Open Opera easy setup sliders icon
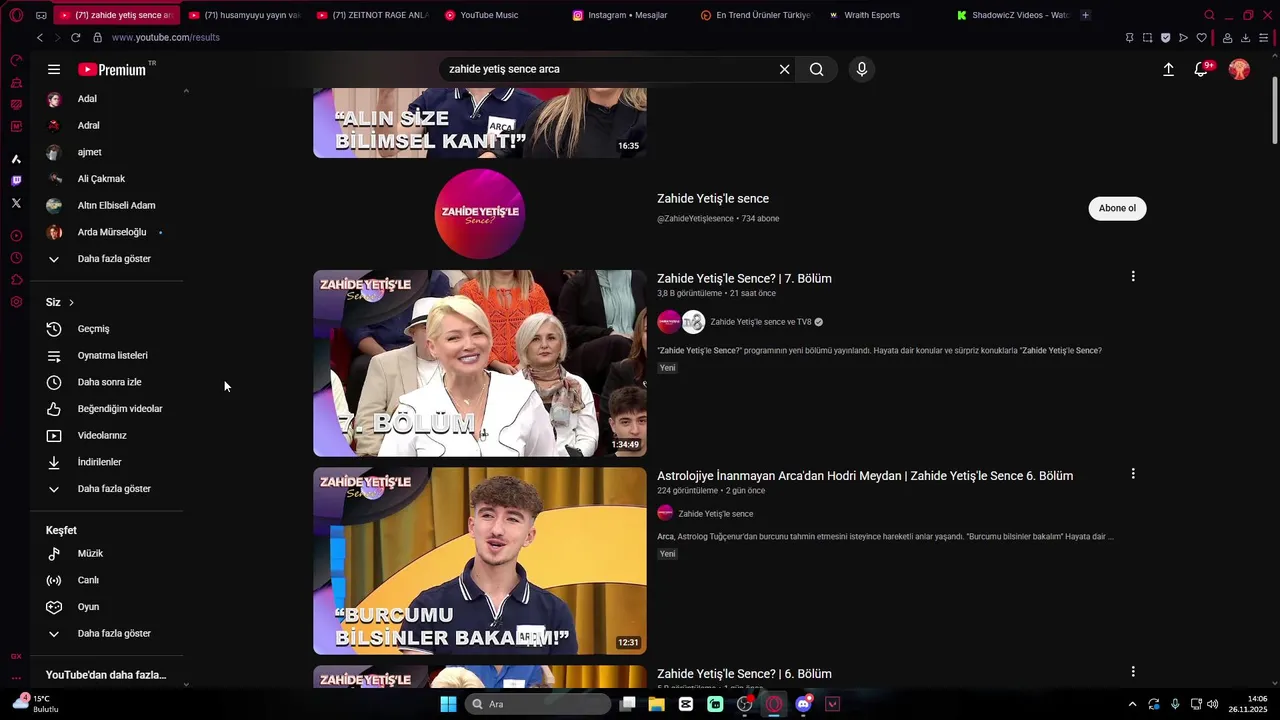Viewport: 1280px width, 720px height. point(1264,38)
